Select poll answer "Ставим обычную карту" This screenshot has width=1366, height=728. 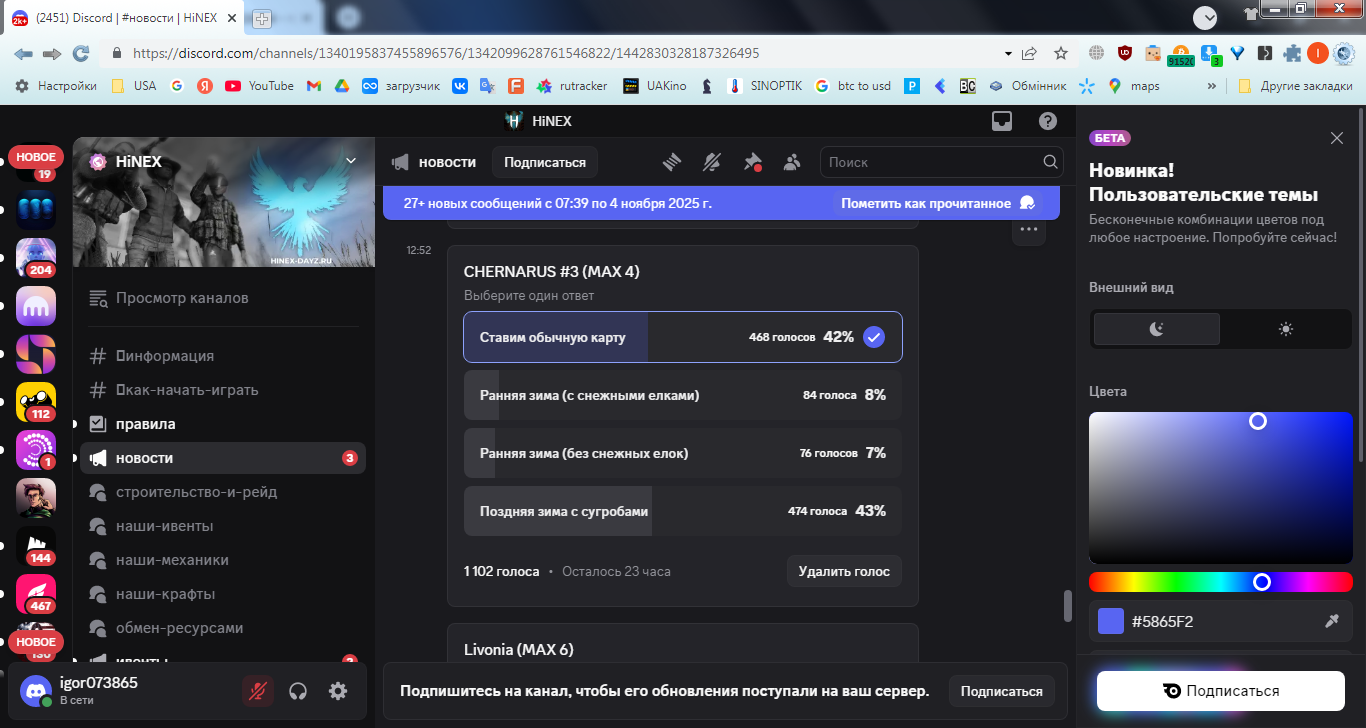coord(683,337)
